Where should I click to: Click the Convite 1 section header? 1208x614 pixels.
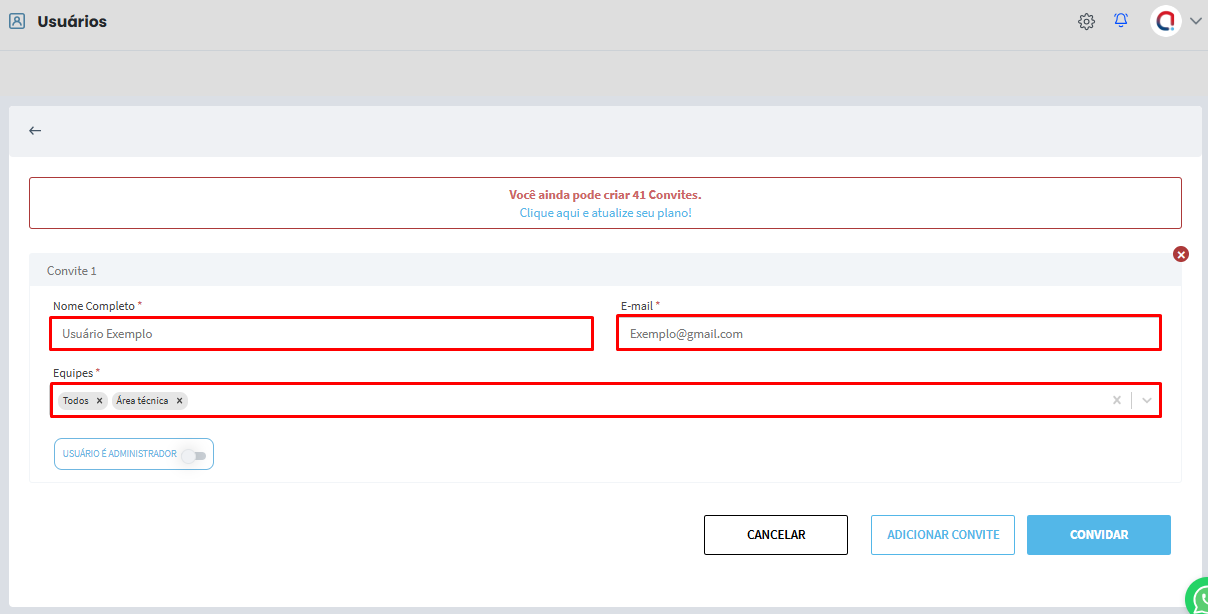pyautogui.click(x=72, y=271)
